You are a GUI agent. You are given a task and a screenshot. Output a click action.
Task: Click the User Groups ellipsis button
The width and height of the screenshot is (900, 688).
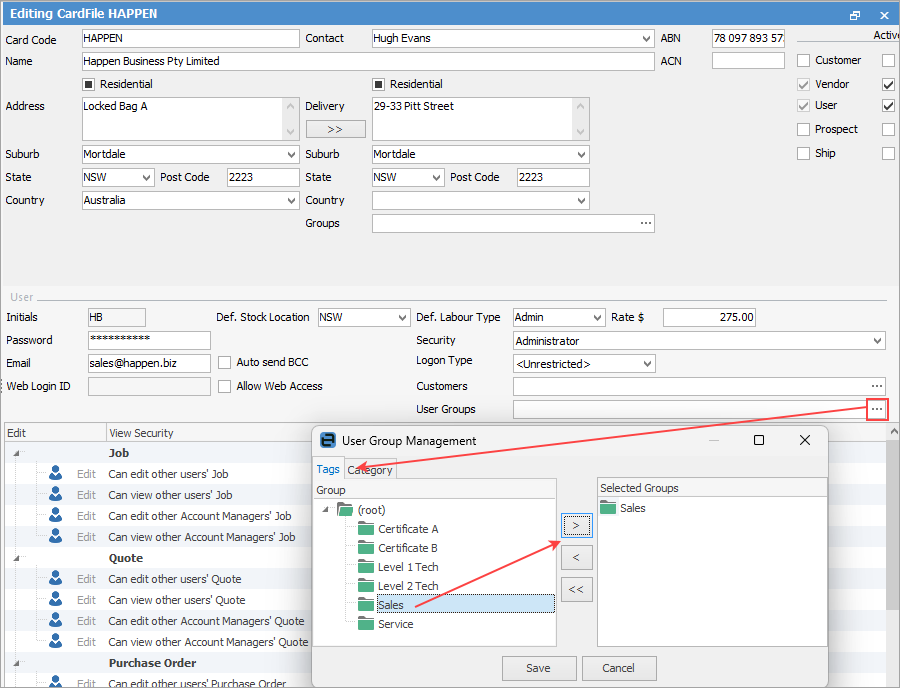pos(876,409)
